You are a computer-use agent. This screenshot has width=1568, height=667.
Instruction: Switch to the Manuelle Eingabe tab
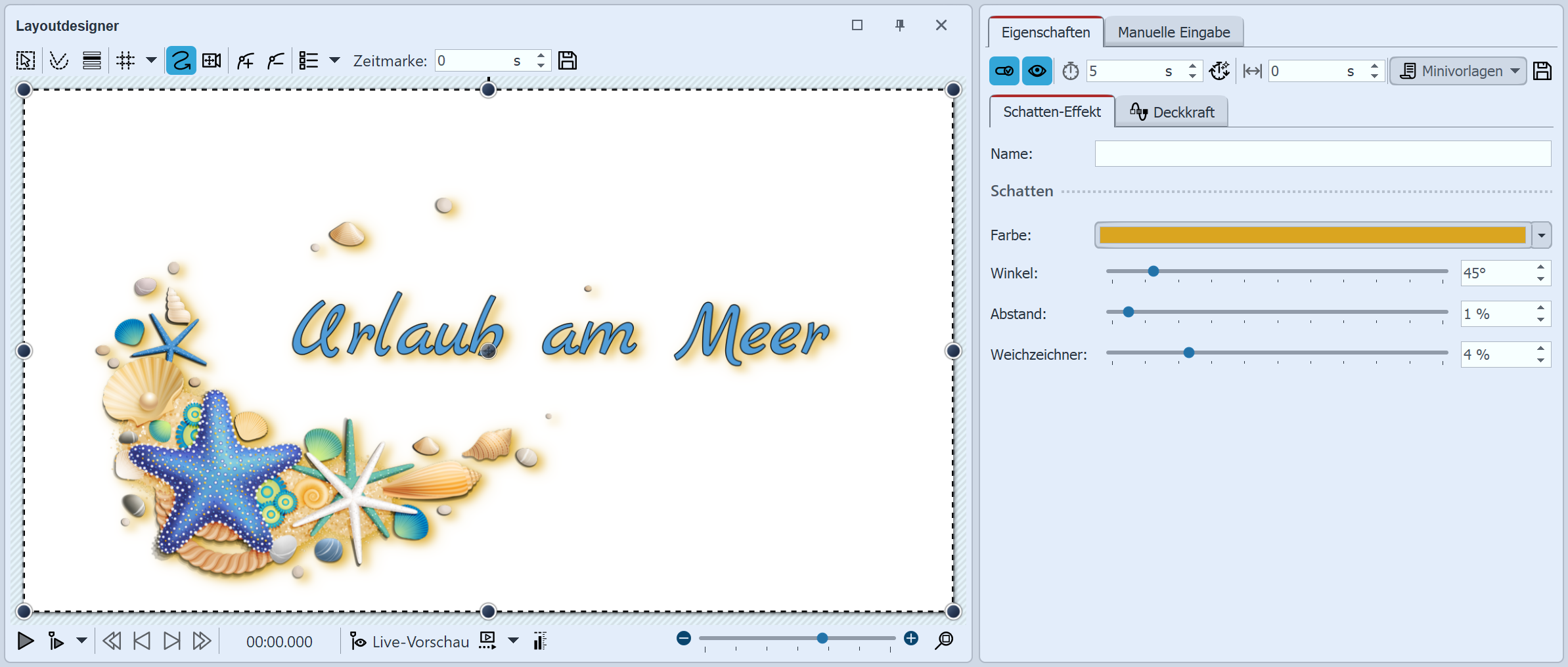[x=1173, y=31]
